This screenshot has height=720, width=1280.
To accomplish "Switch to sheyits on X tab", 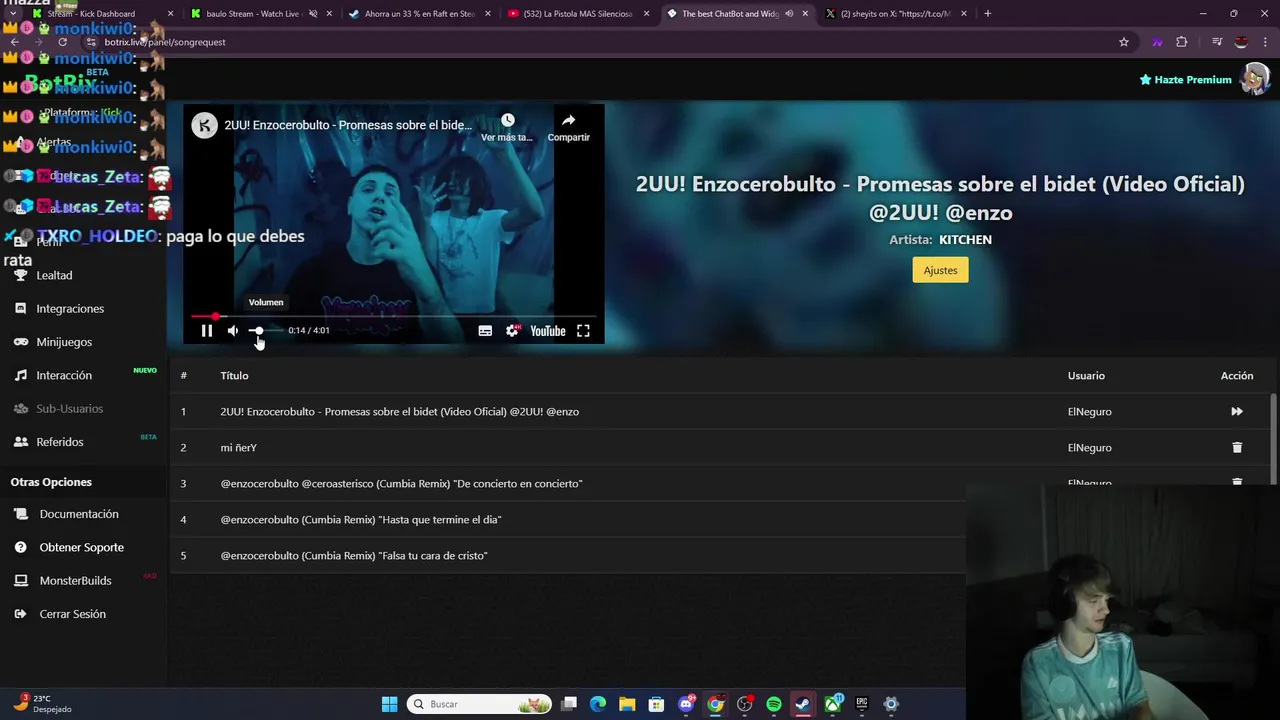I will tap(897, 14).
